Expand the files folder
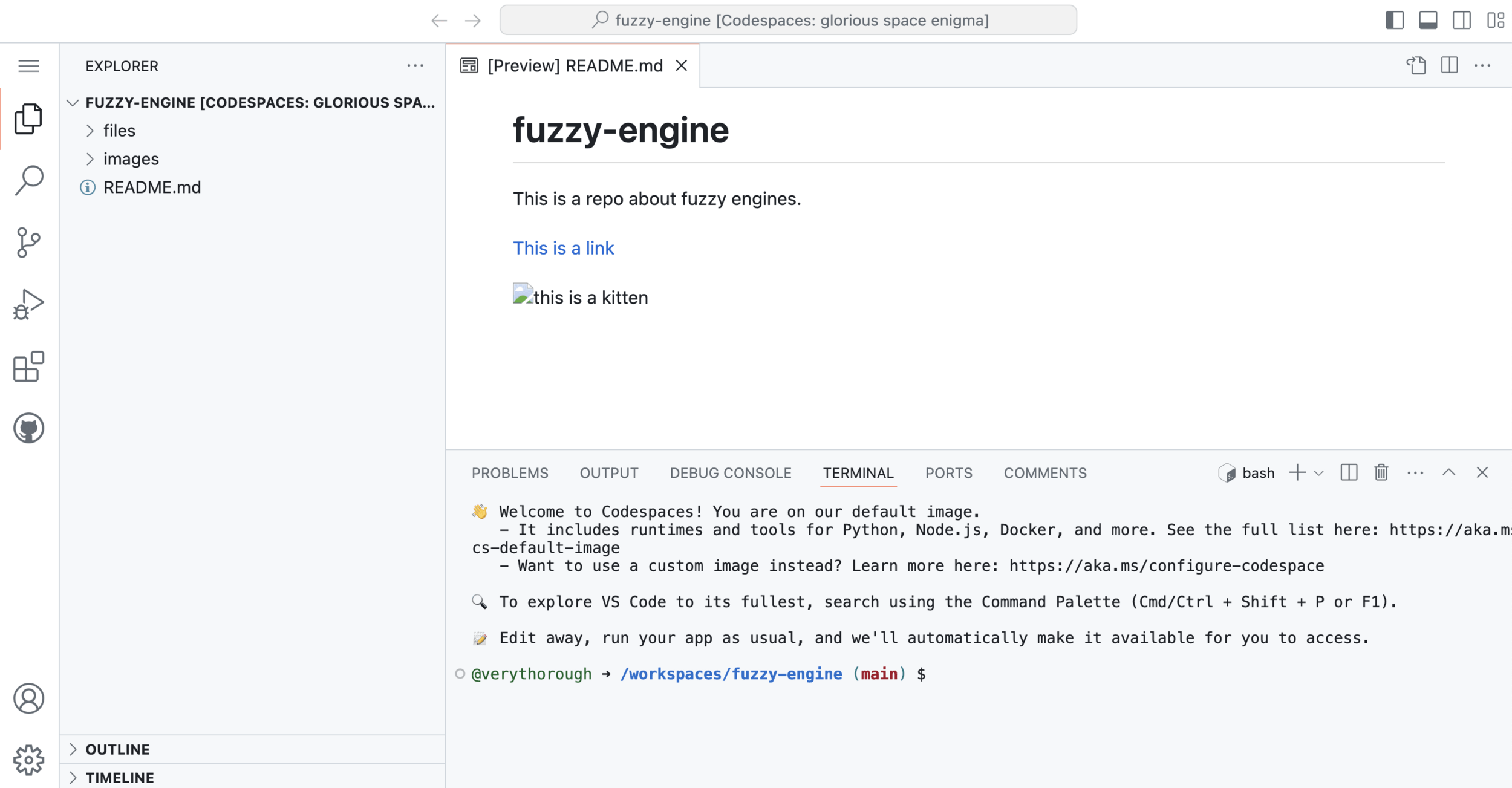 tap(252, 131)
